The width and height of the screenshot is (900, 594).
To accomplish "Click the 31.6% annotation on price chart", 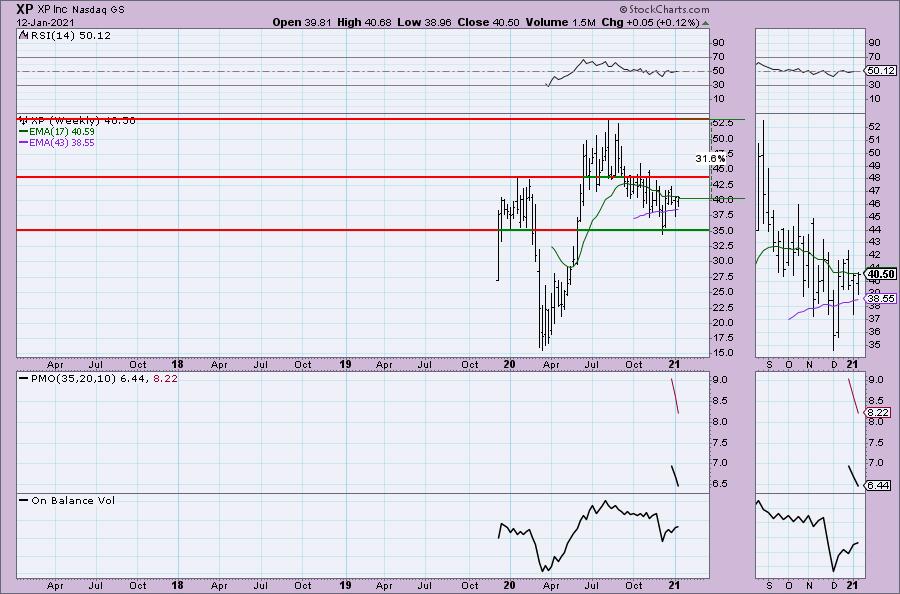I will [710, 158].
